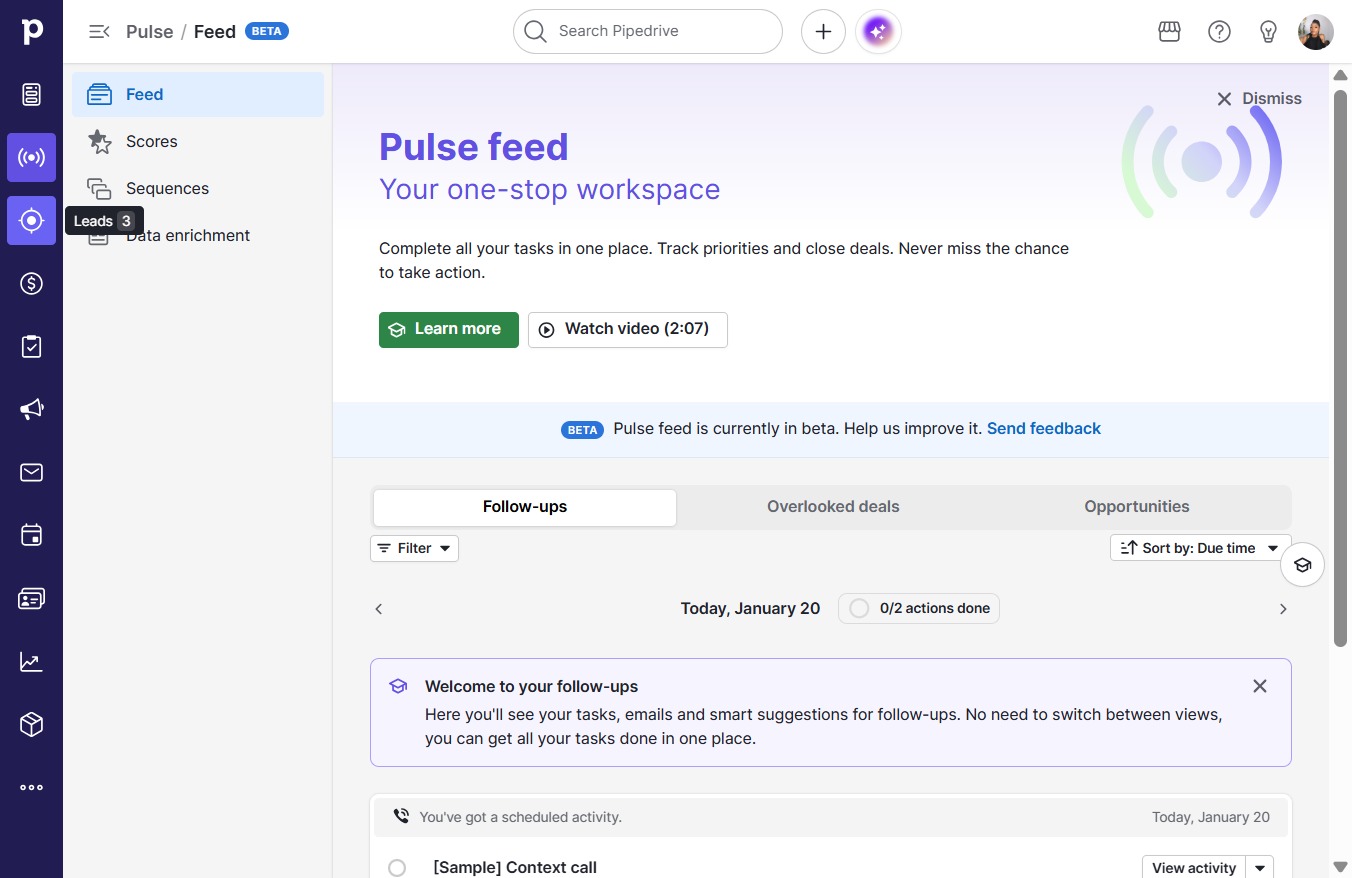1352x878 pixels.
Task: Click the View activity button
Action: tap(1194, 868)
